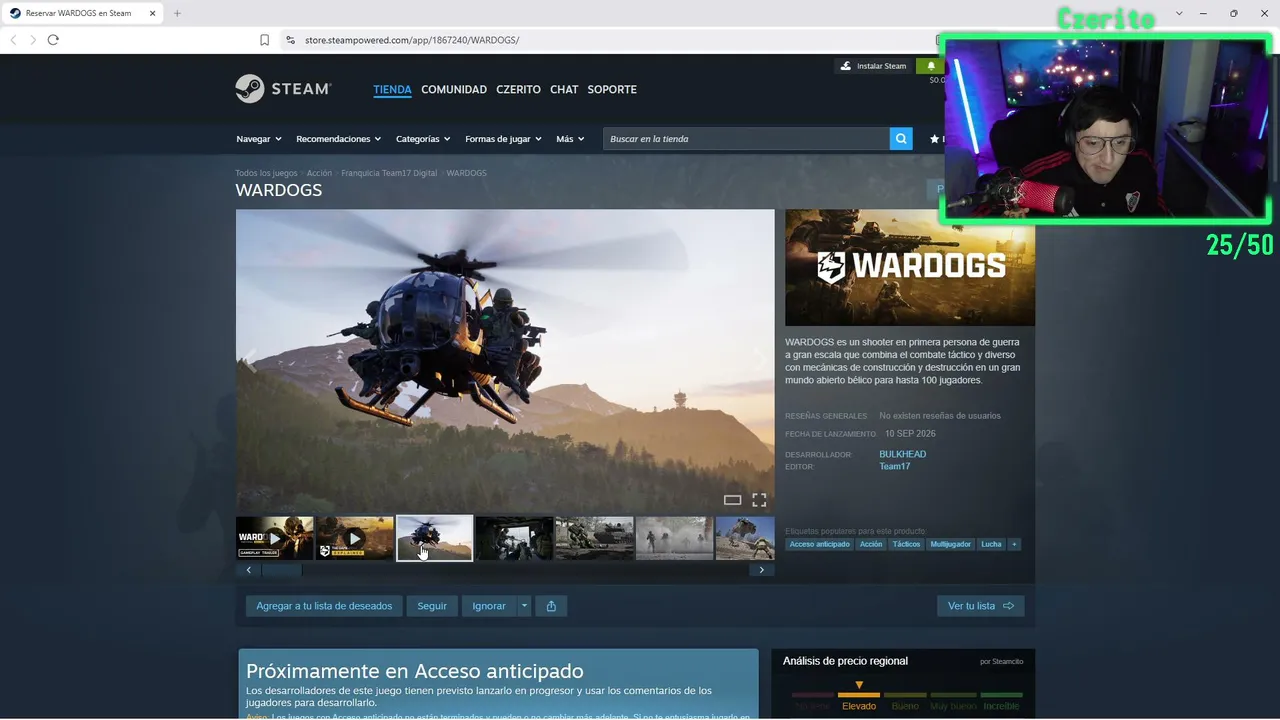Select the foggy soldiers screenshot thumbnail
The image size is (1280, 720).
click(x=675, y=538)
